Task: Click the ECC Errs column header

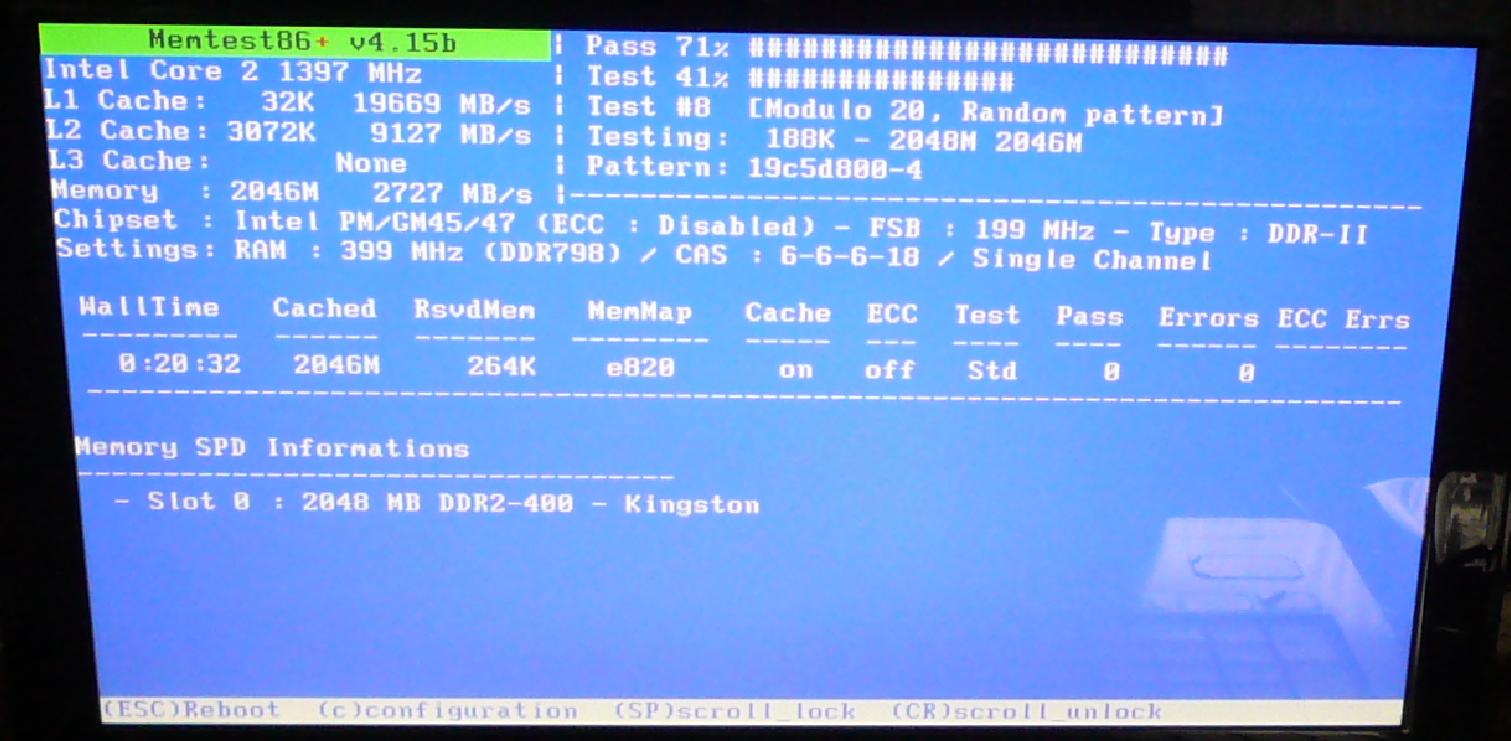Action: 1343,320
